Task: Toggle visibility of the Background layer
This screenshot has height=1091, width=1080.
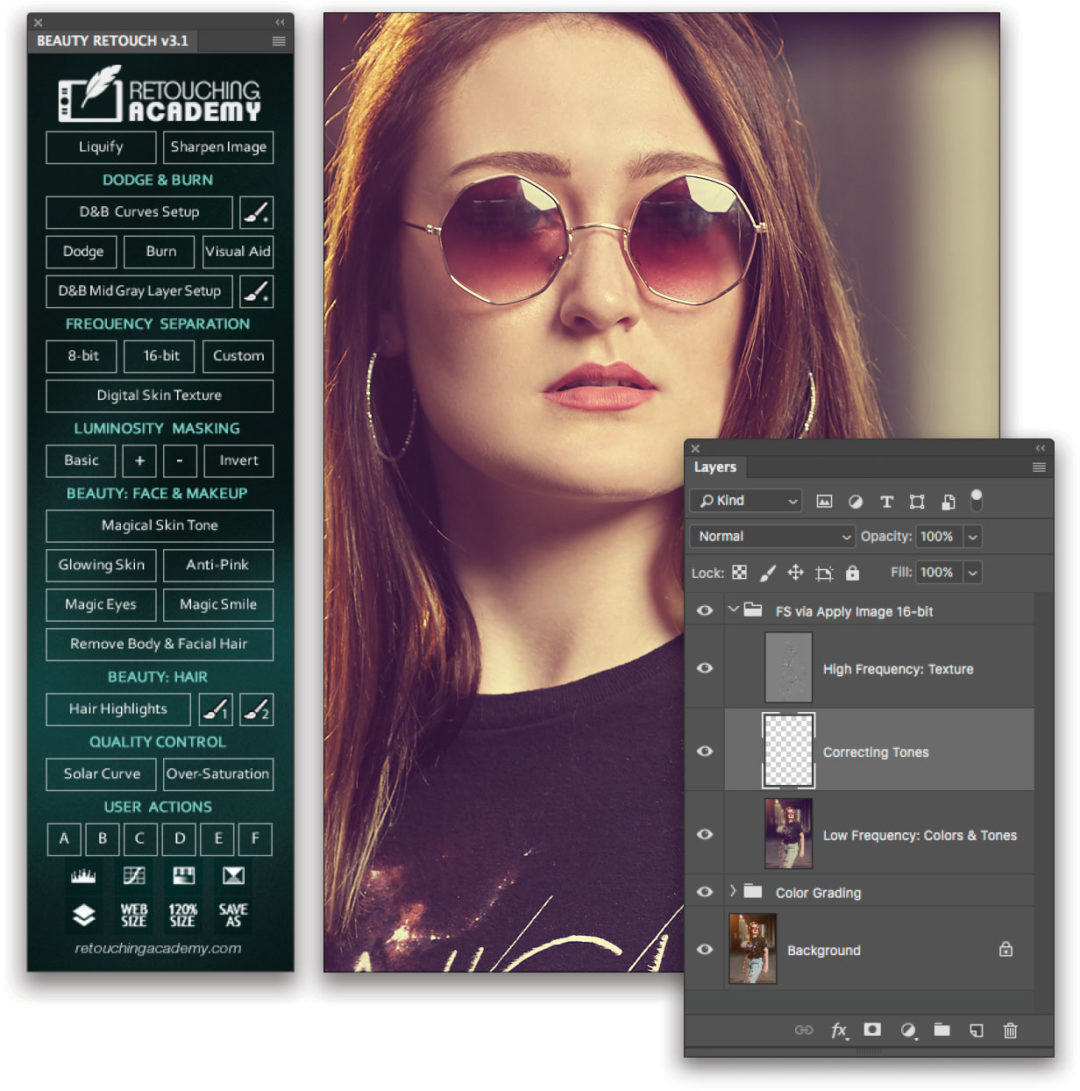Action: (705, 950)
